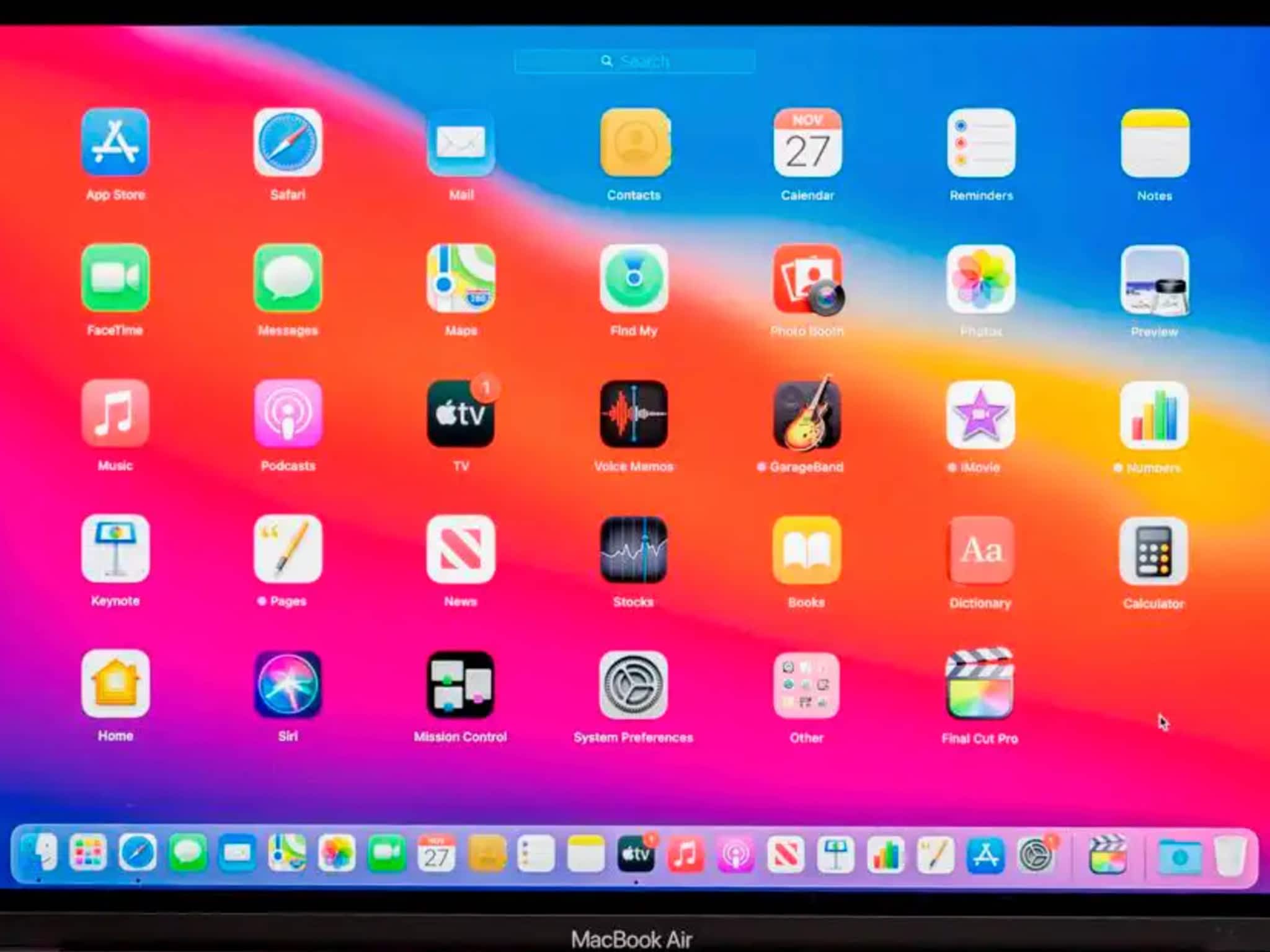Open Mail from the Dock
1270x952 pixels.
click(237, 853)
